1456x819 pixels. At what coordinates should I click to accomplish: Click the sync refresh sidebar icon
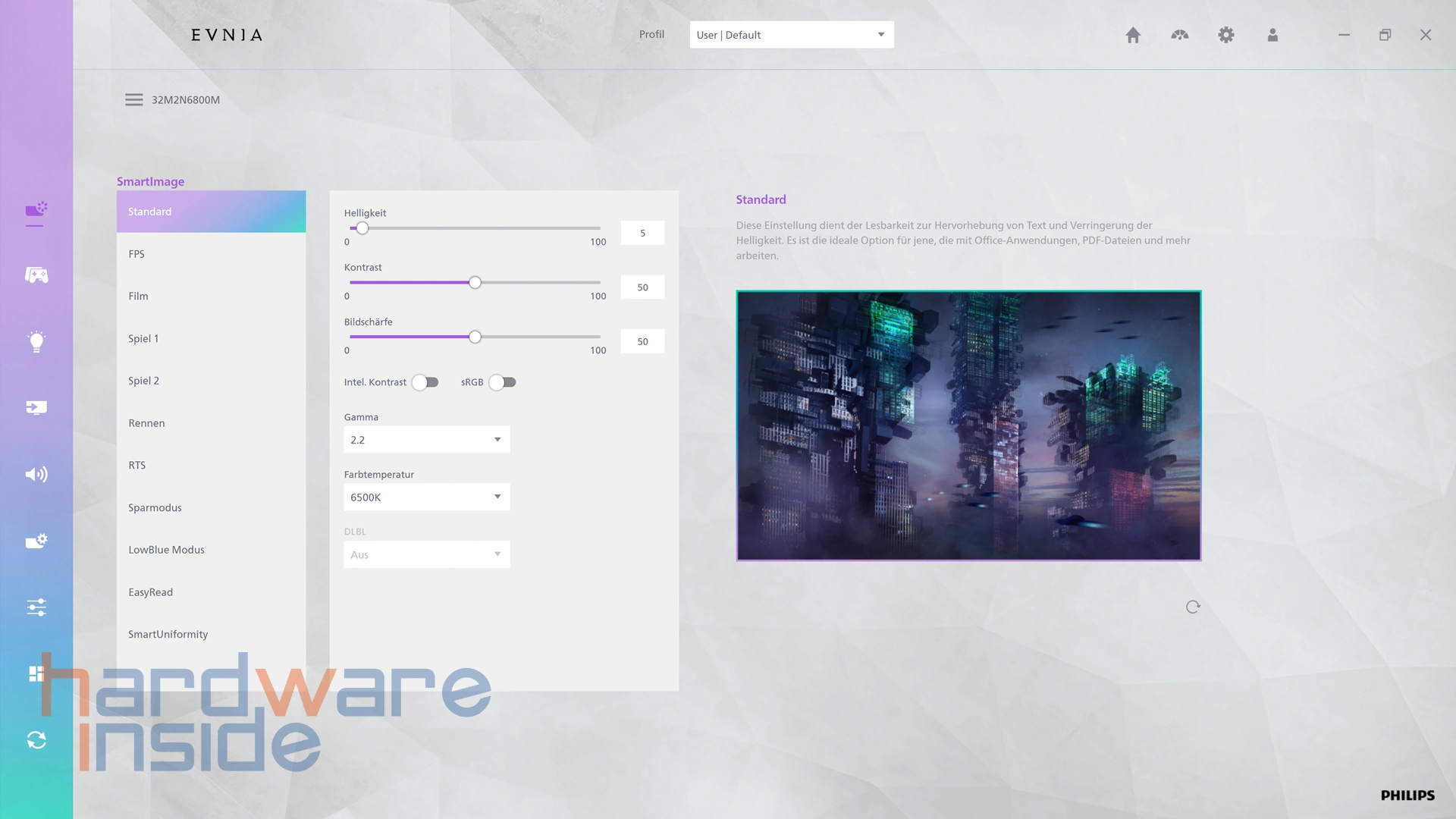pos(36,740)
